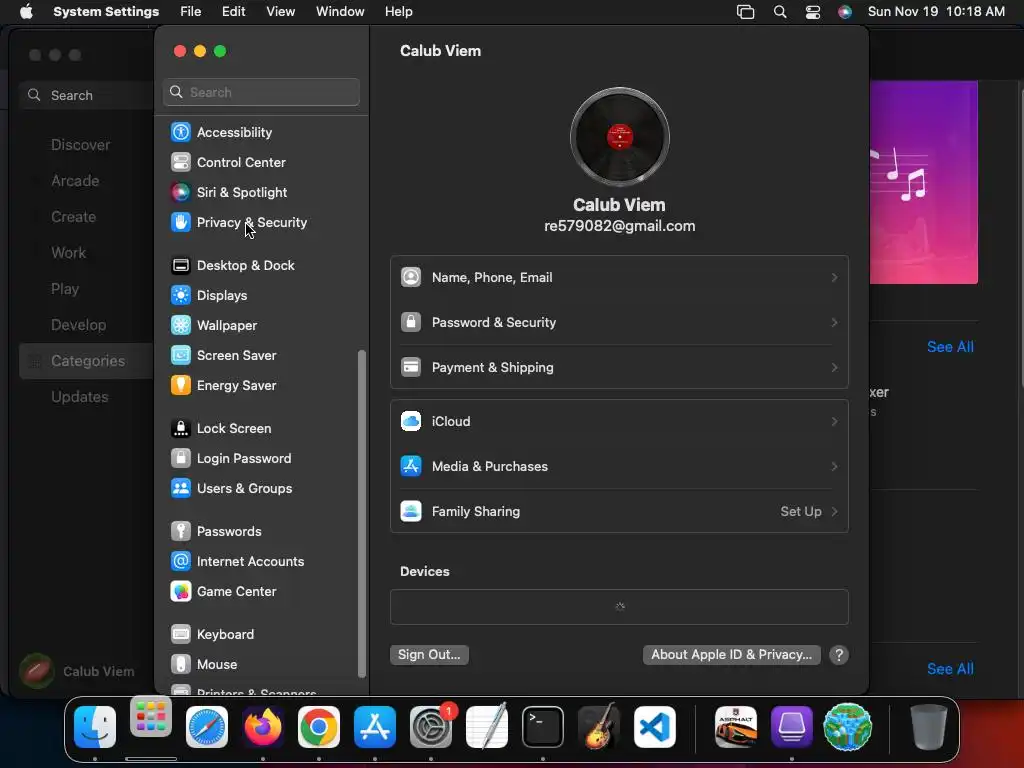Select Mouse settings icon
1024x768 pixels.
point(181,664)
